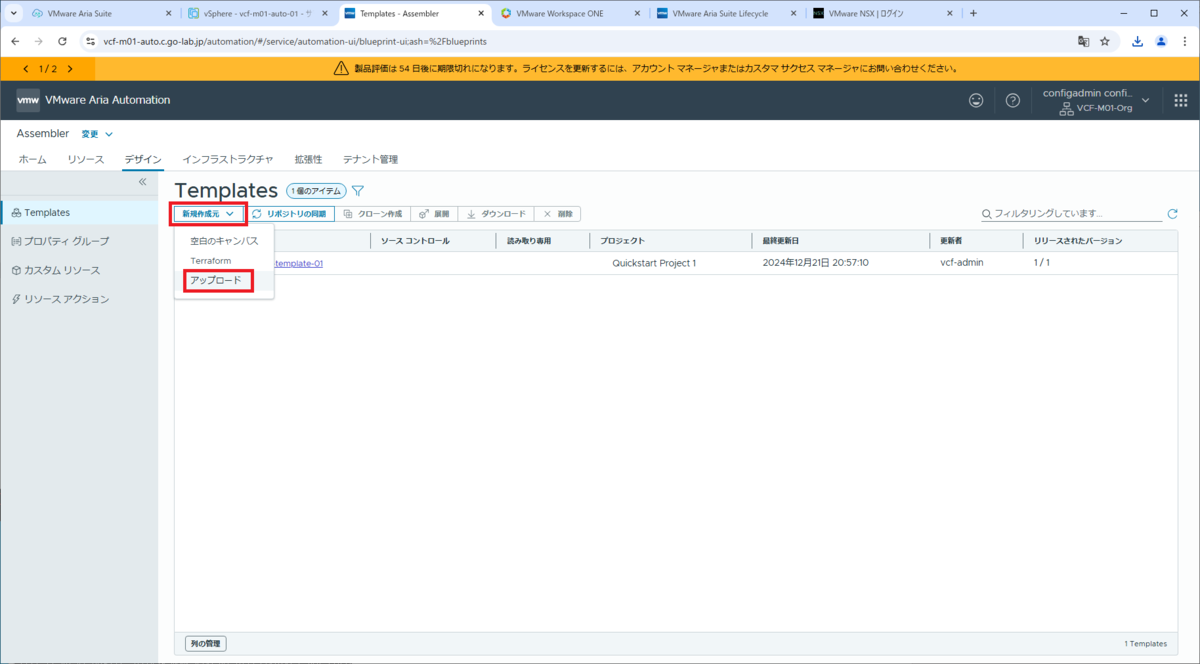1200x664 pixels.
Task: Click the translate page icon in address bar
Action: (1083, 41)
